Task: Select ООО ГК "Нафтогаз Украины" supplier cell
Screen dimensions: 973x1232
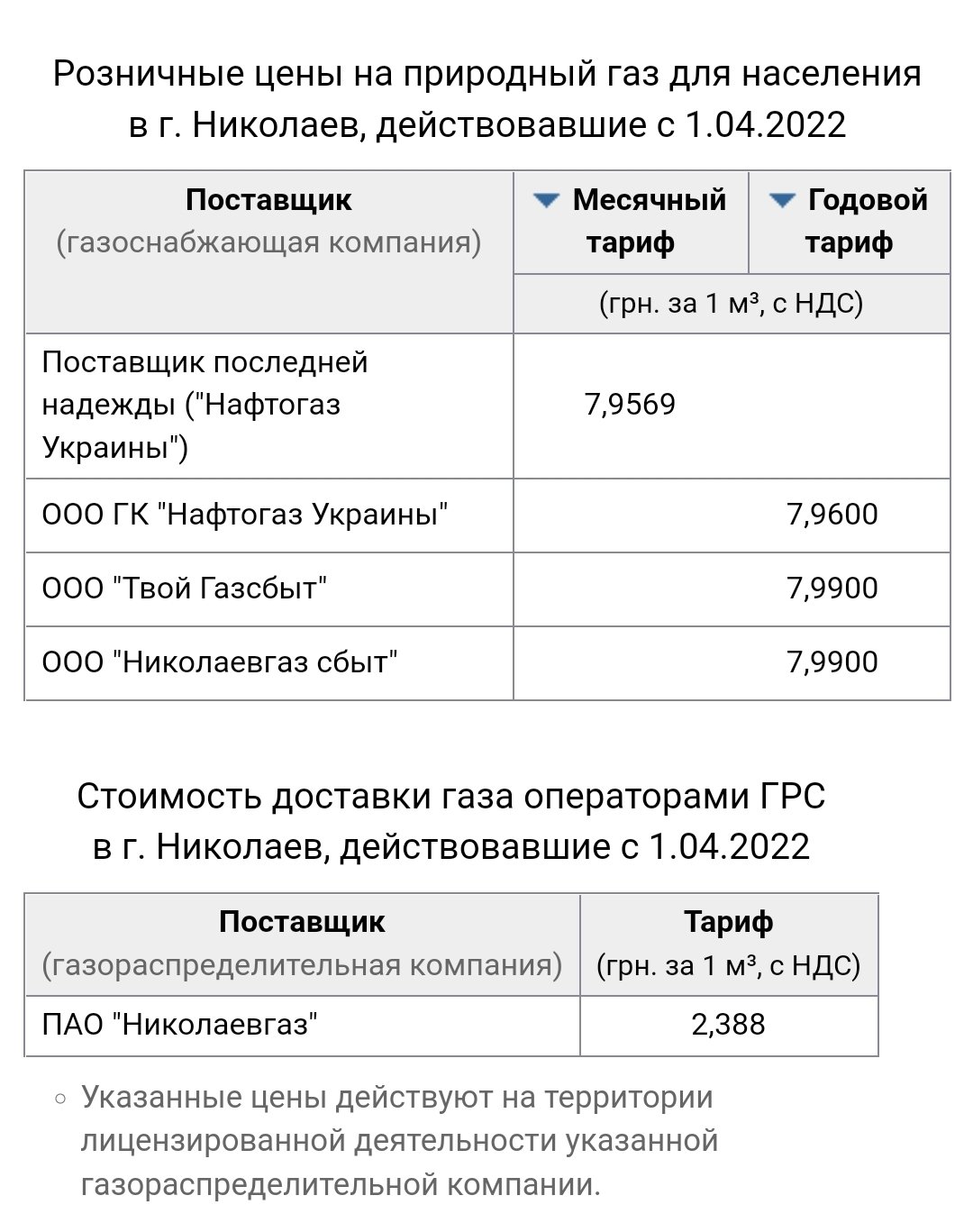Action: point(245,515)
